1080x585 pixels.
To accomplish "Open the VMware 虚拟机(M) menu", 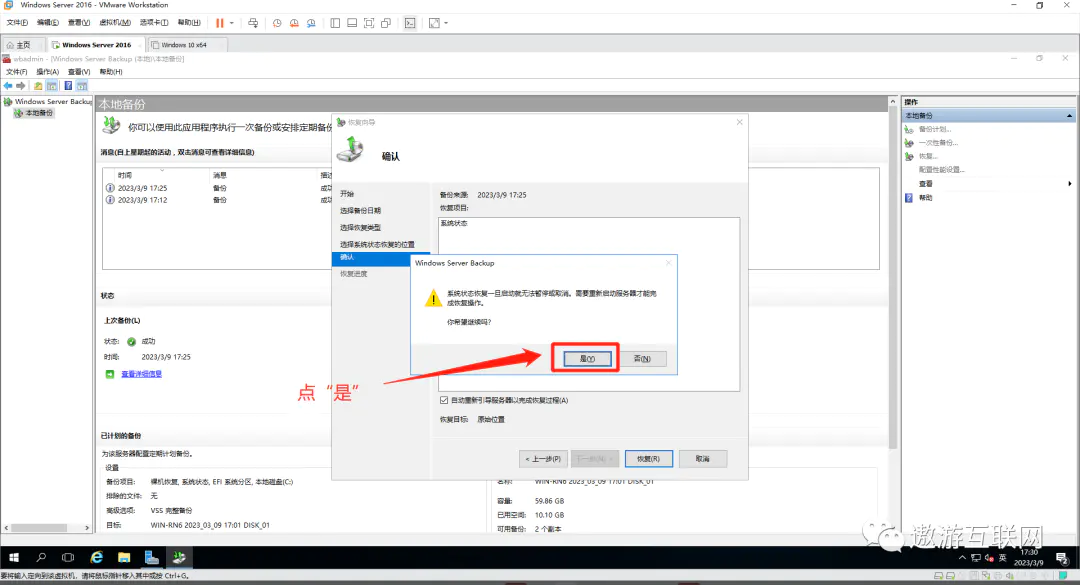I will pyautogui.click(x=115, y=23).
